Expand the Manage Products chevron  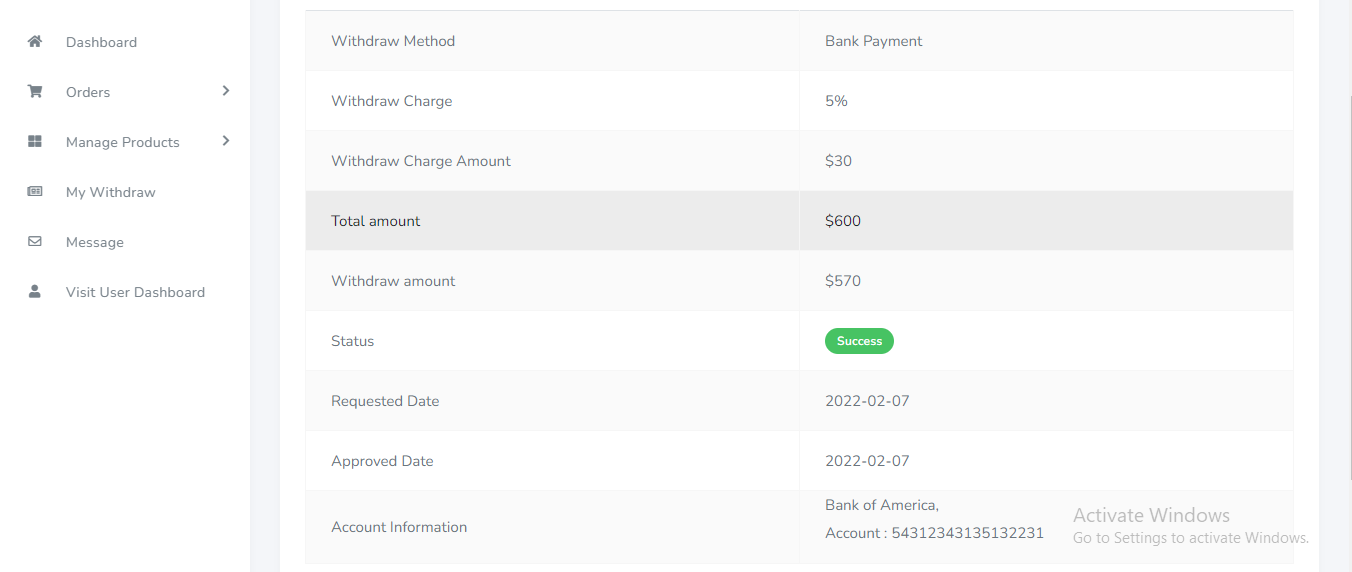tap(226, 141)
